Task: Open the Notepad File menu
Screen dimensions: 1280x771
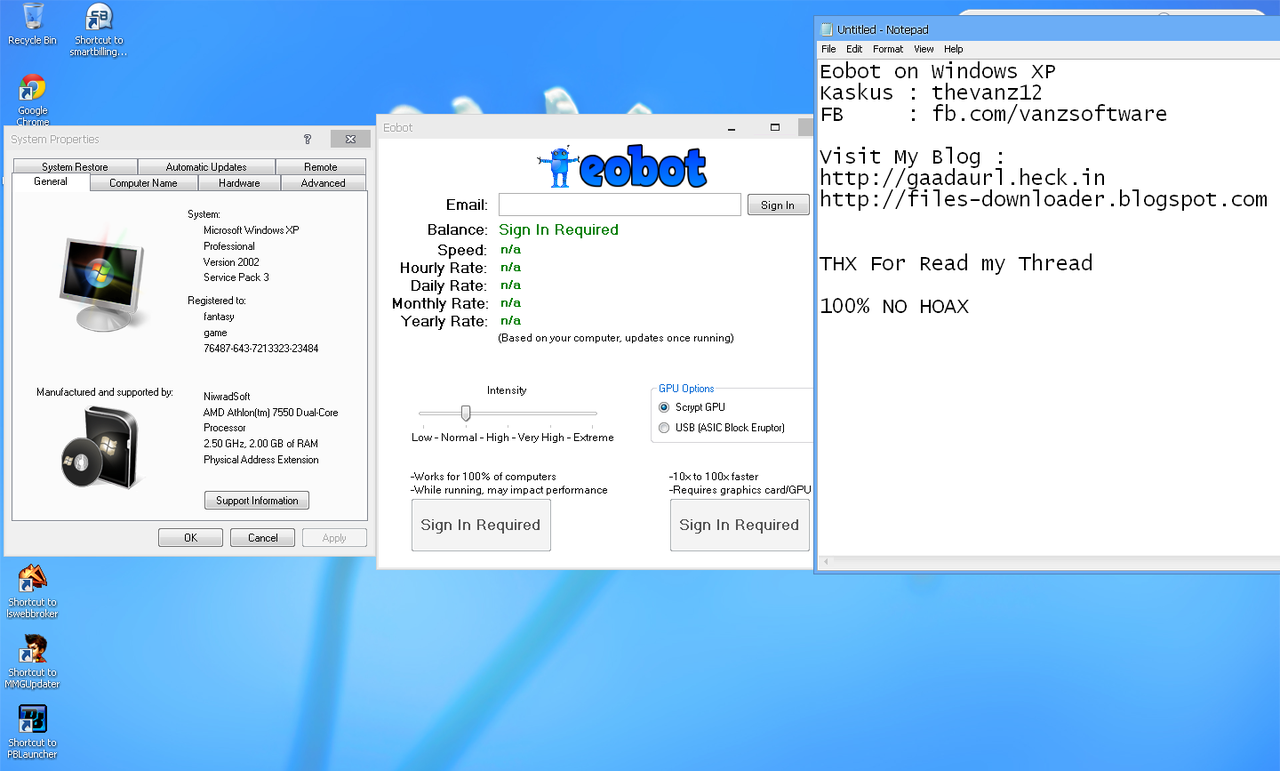Action: coord(828,49)
